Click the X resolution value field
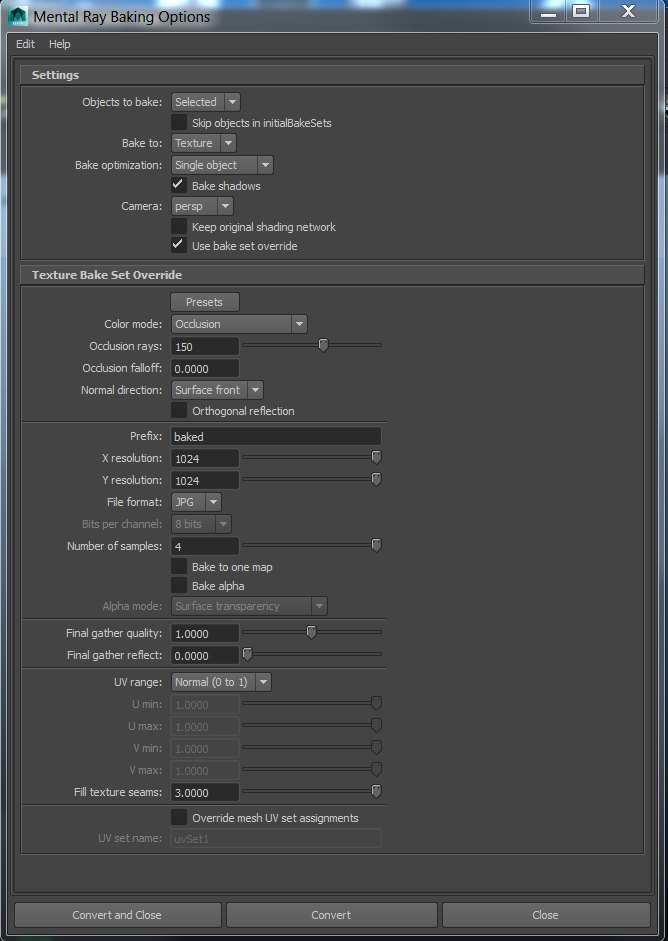Image resolution: width=668 pixels, height=941 pixels. [205, 458]
